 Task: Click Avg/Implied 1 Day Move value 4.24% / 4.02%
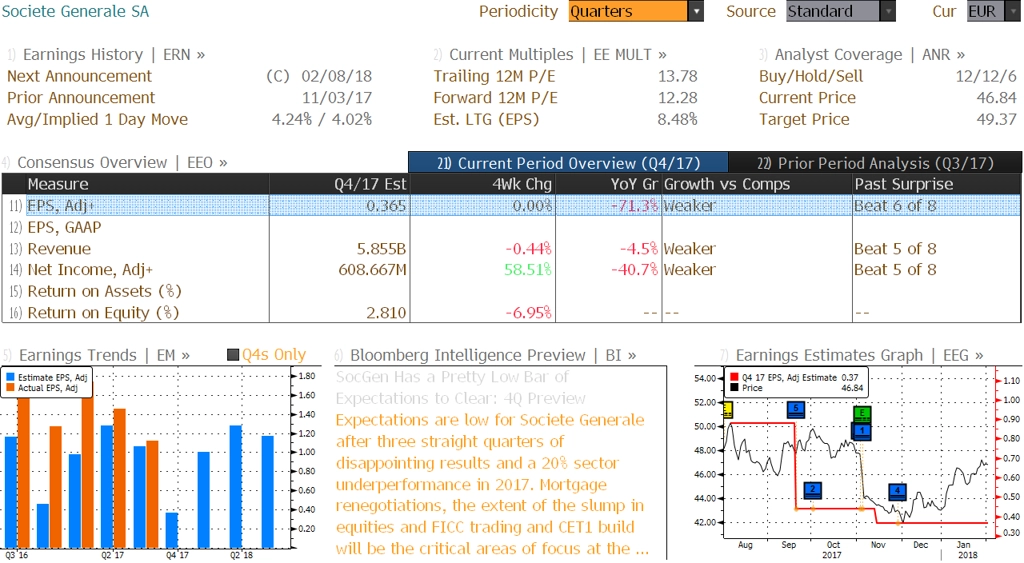322,120
